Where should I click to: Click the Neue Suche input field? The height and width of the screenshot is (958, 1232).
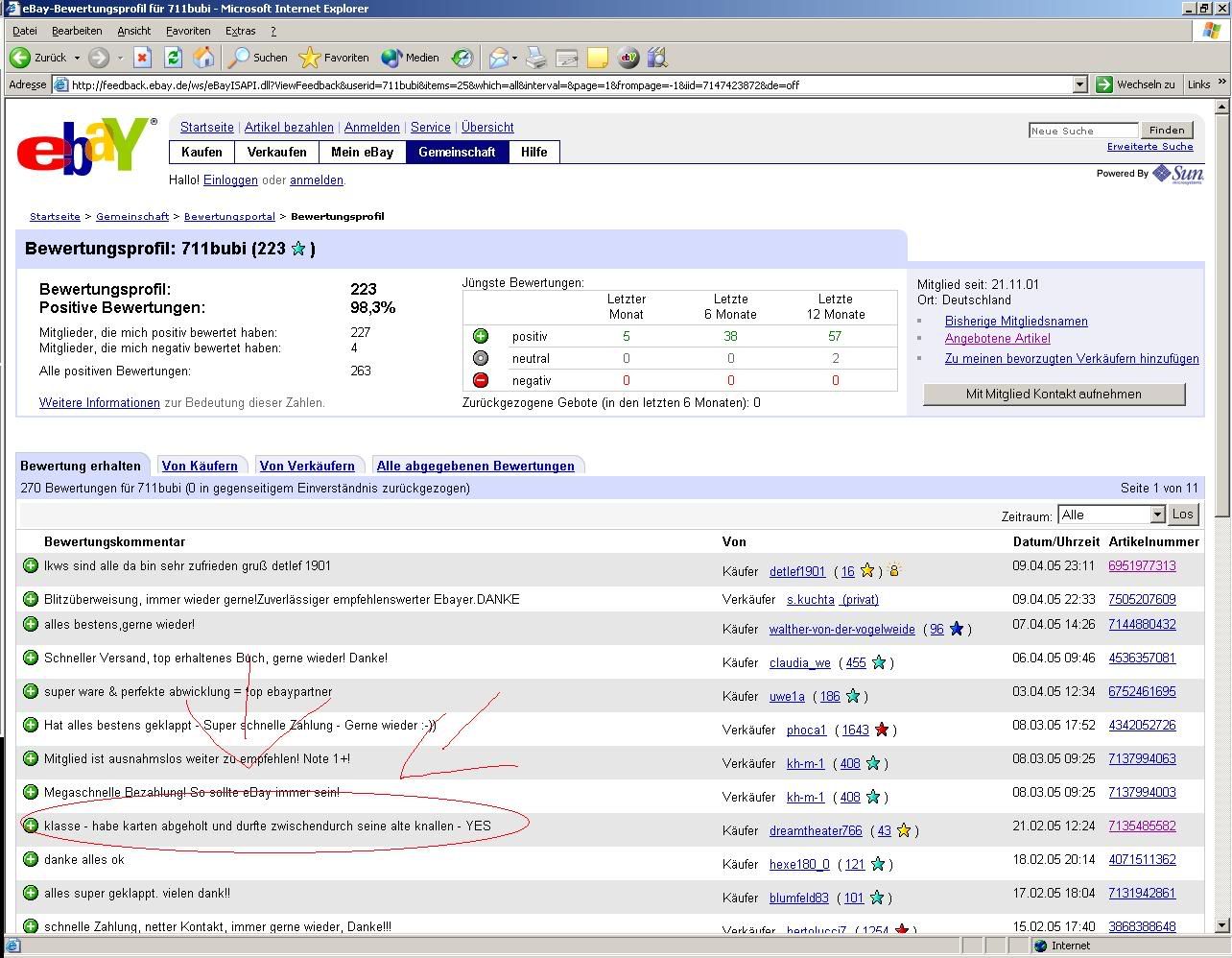coord(1082,131)
